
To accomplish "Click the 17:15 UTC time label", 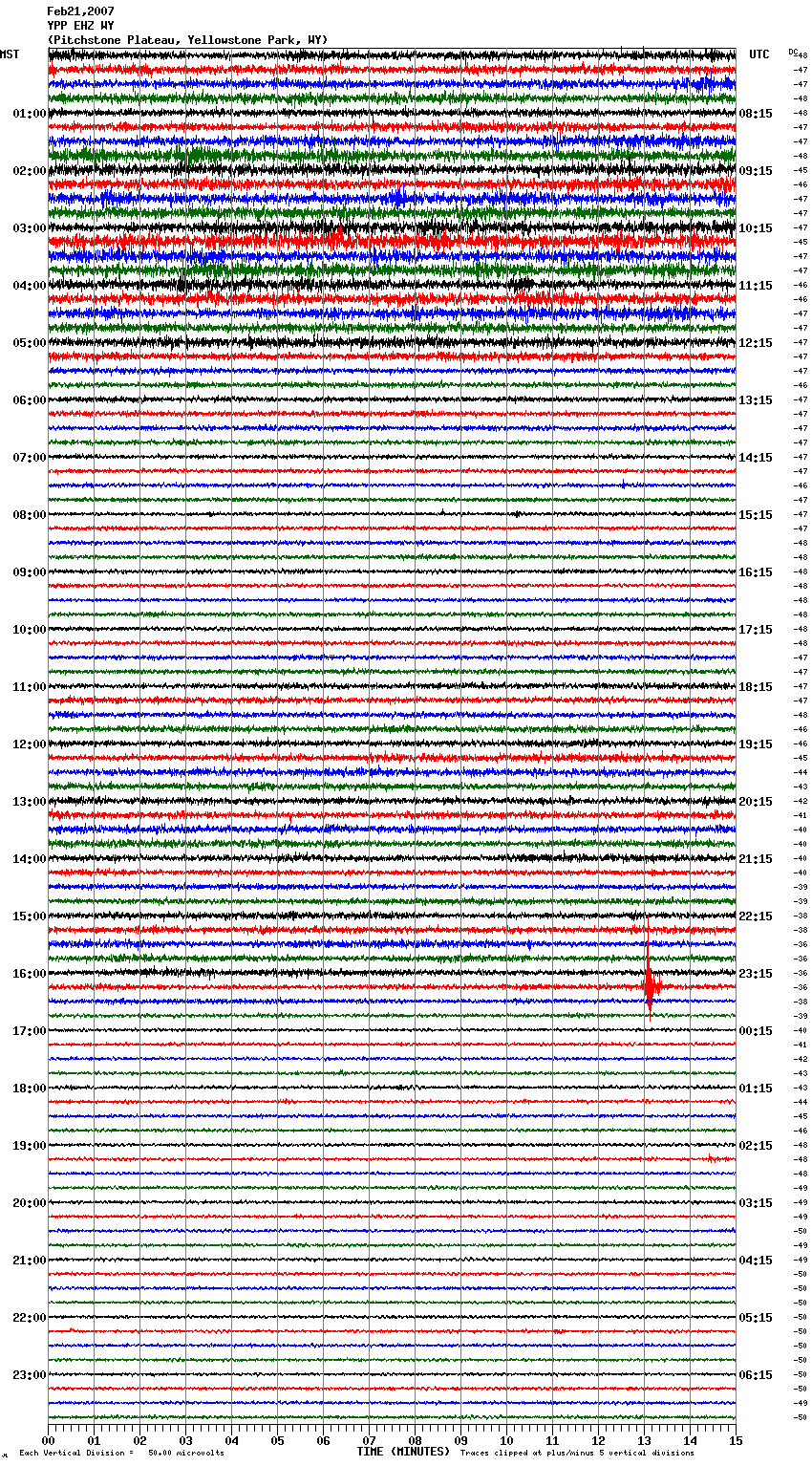I will tap(756, 630).
